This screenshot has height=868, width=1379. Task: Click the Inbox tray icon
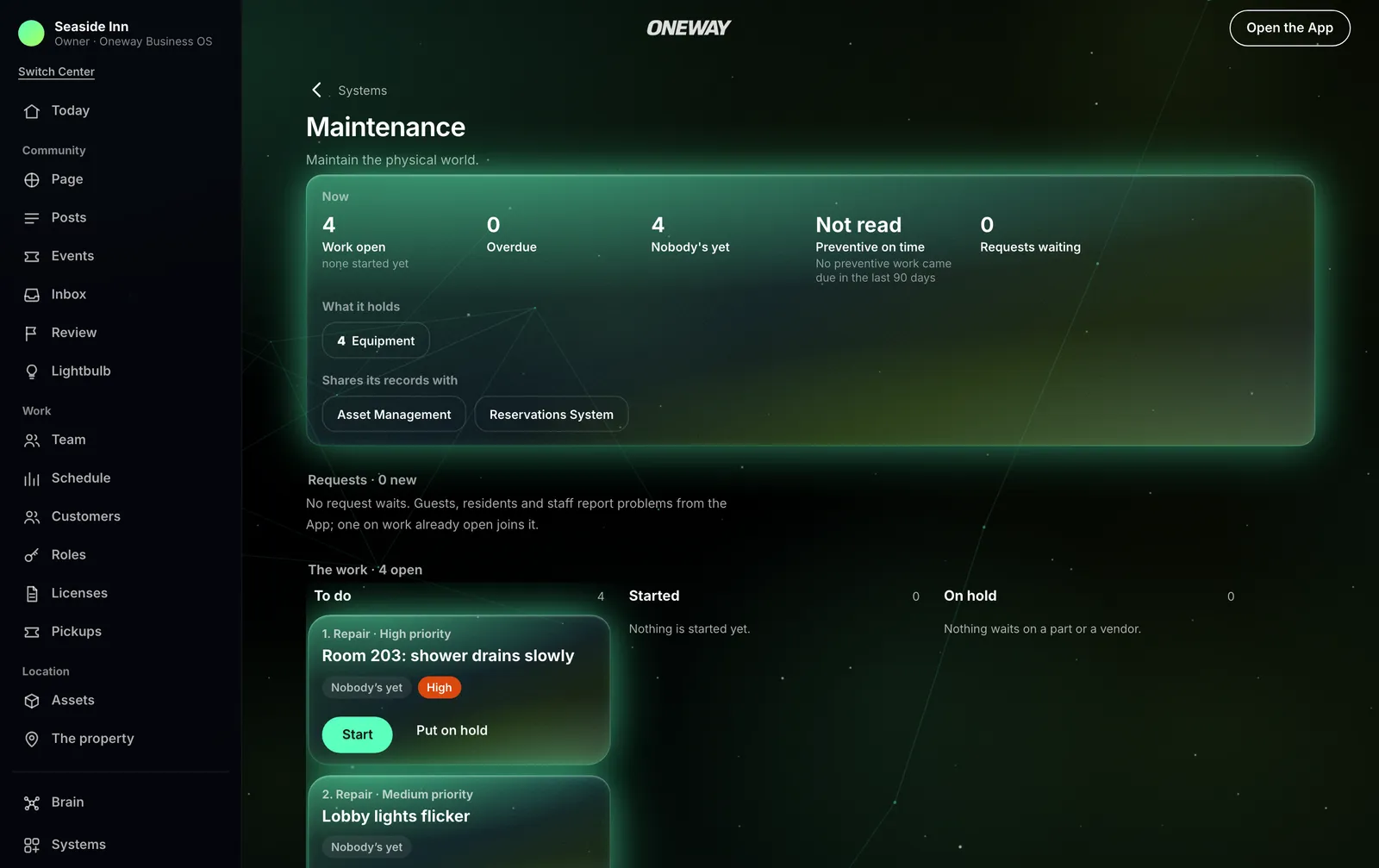(32, 295)
